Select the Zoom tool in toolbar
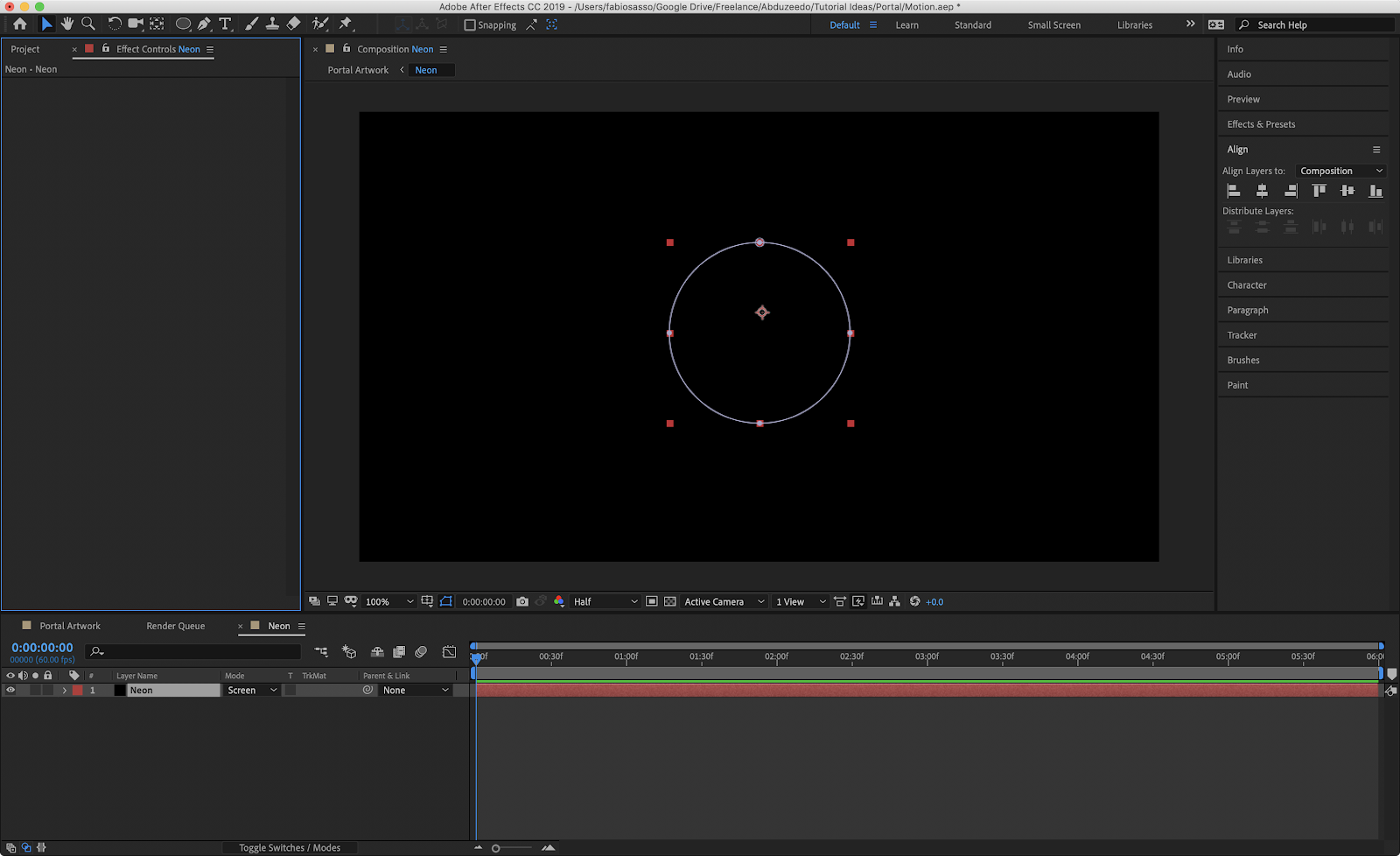This screenshot has height=856, width=1400. click(x=88, y=24)
